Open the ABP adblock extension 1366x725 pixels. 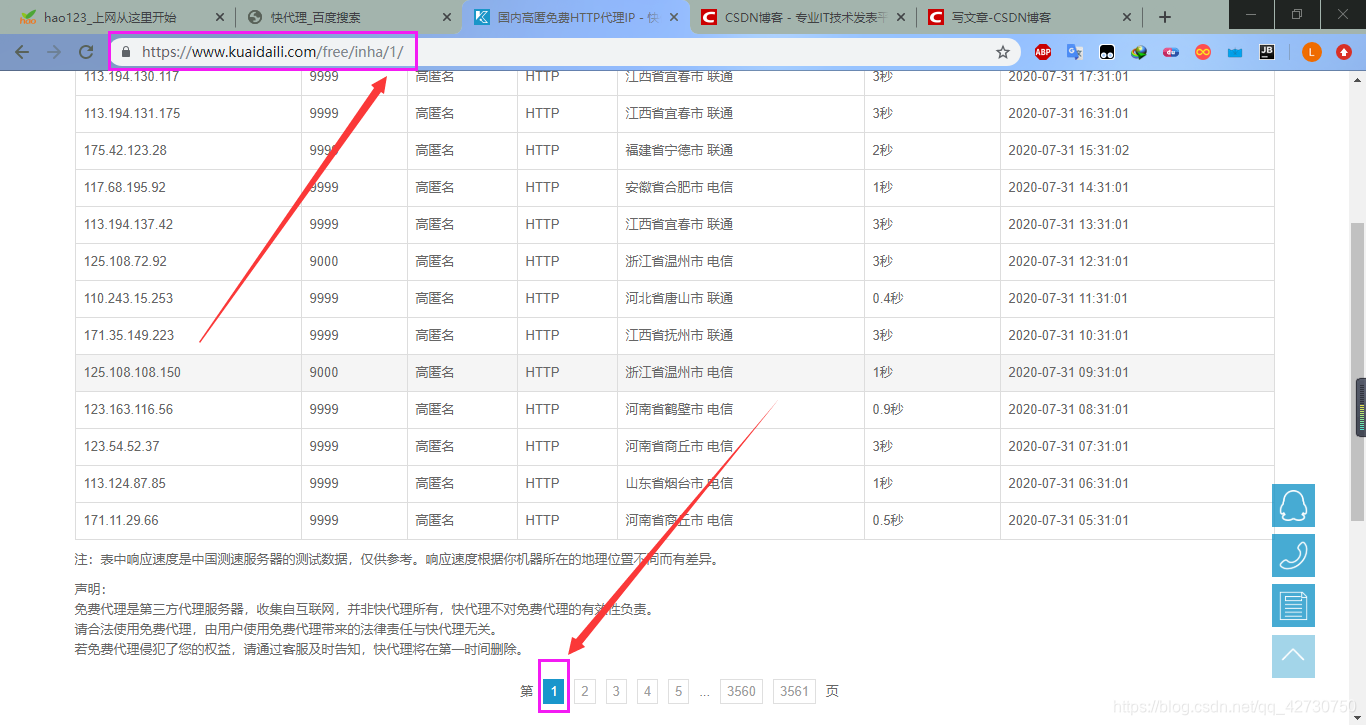1043,52
